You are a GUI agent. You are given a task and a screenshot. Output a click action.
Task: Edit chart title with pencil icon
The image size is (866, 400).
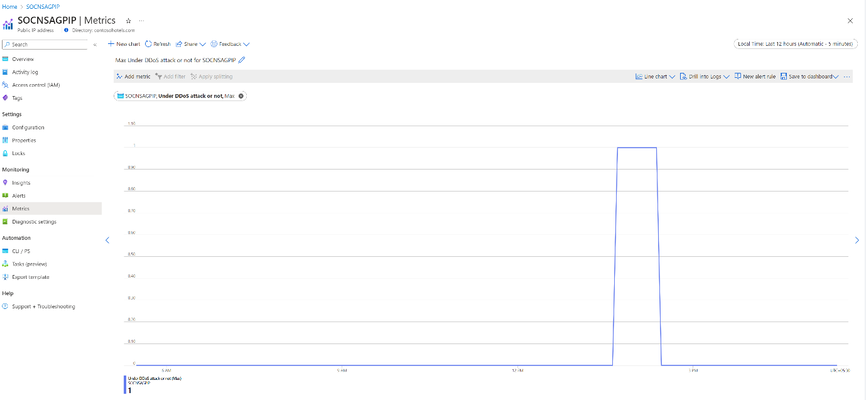tap(242, 60)
